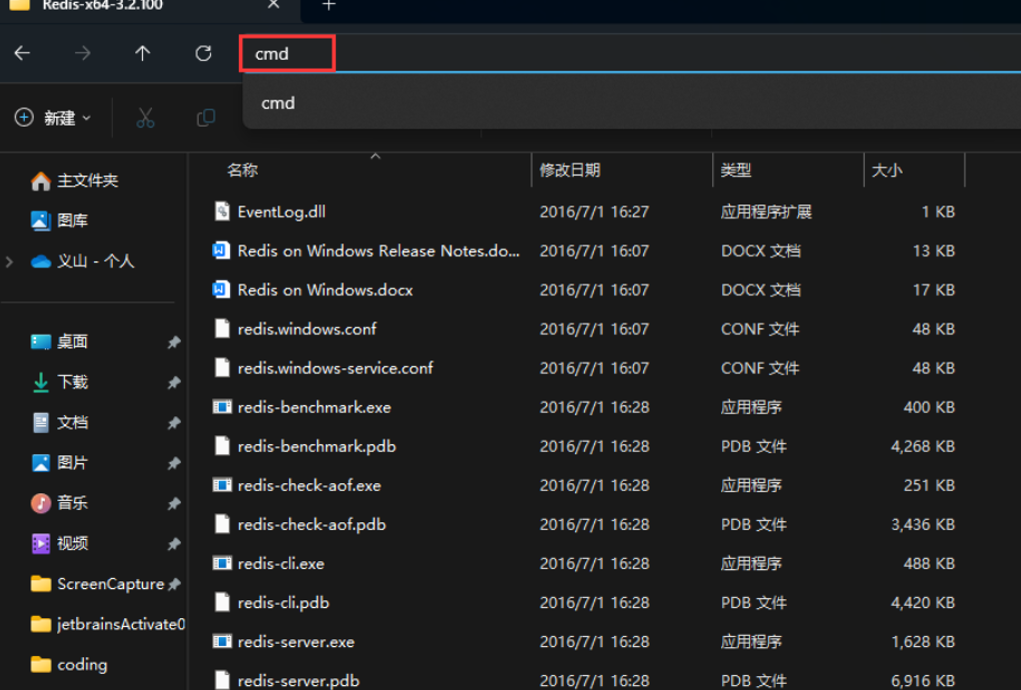This screenshot has width=1021, height=690.
Task: Click the EventLog.dll file icon
Action: [x=222, y=211]
